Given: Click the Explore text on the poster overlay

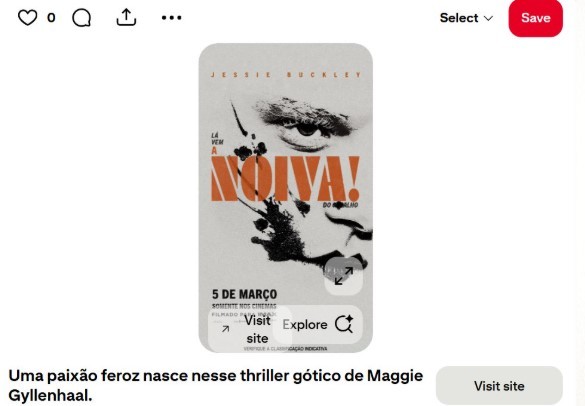Looking at the screenshot, I should (x=305, y=325).
